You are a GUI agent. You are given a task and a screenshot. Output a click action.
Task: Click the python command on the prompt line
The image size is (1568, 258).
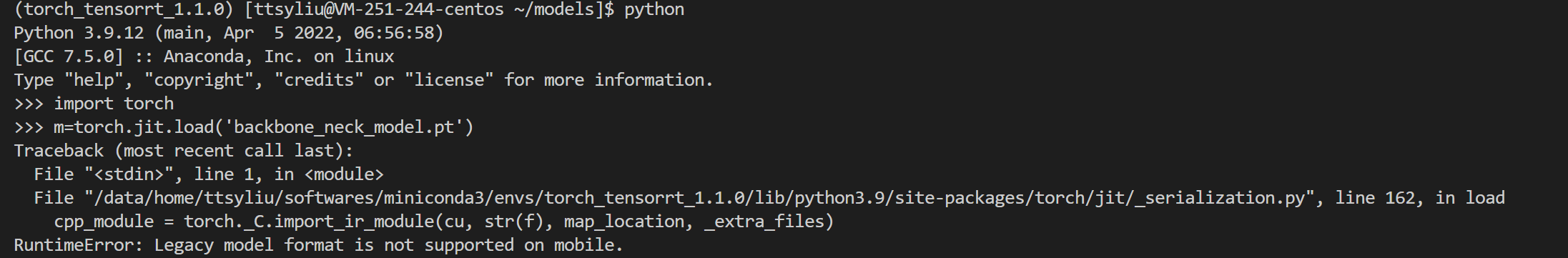654,9
